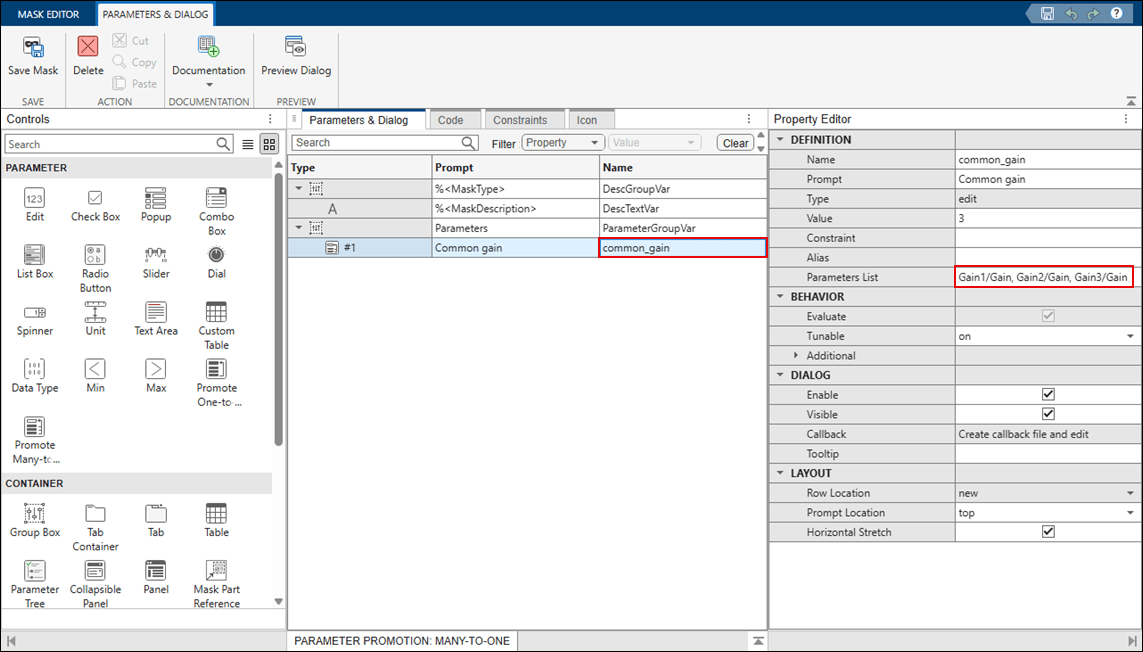Add a Radio Button control
The width and height of the screenshot is (1143, 652).
point(95,268)
